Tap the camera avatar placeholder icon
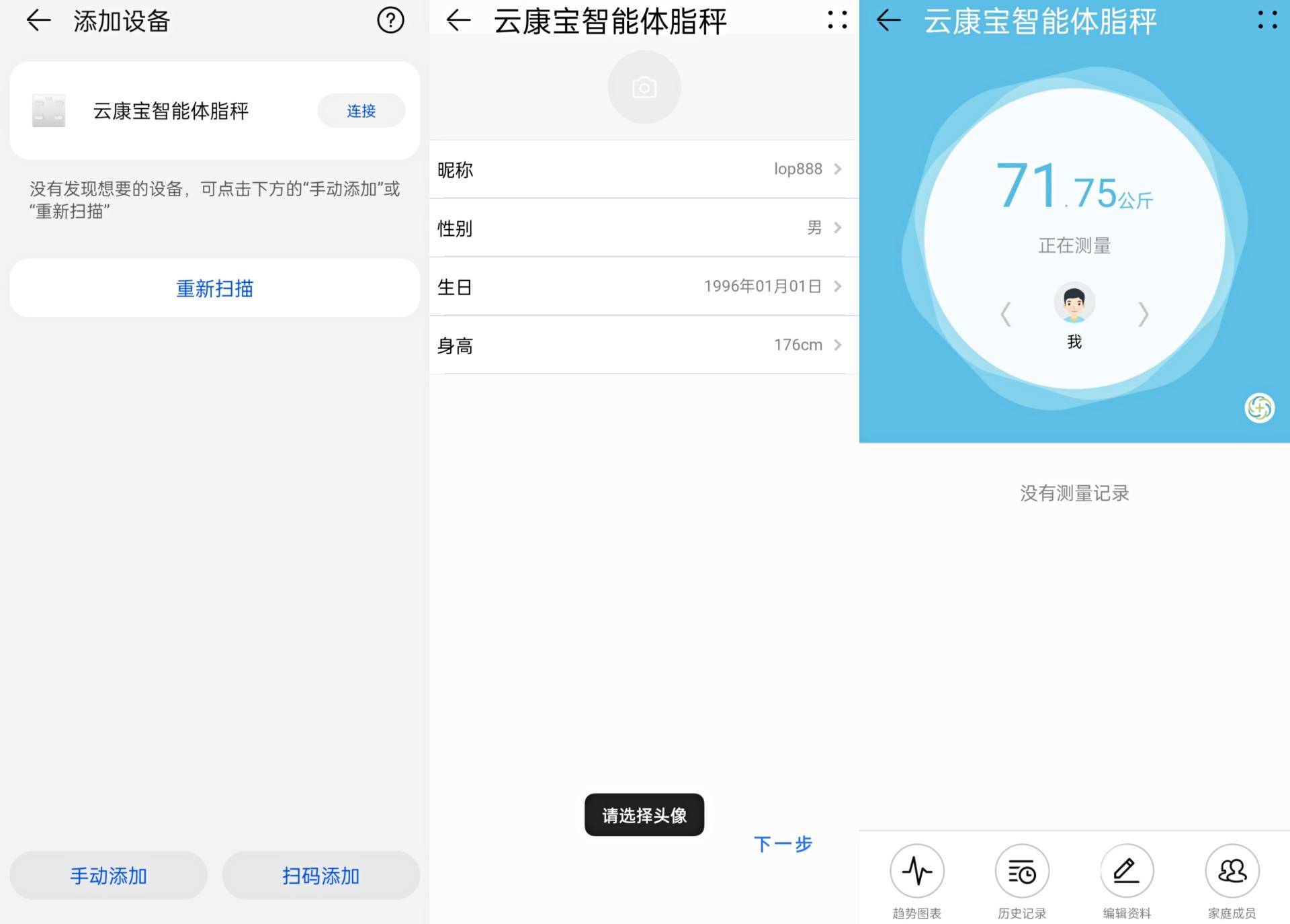1290x924 pixels. [x=644, y=87]
